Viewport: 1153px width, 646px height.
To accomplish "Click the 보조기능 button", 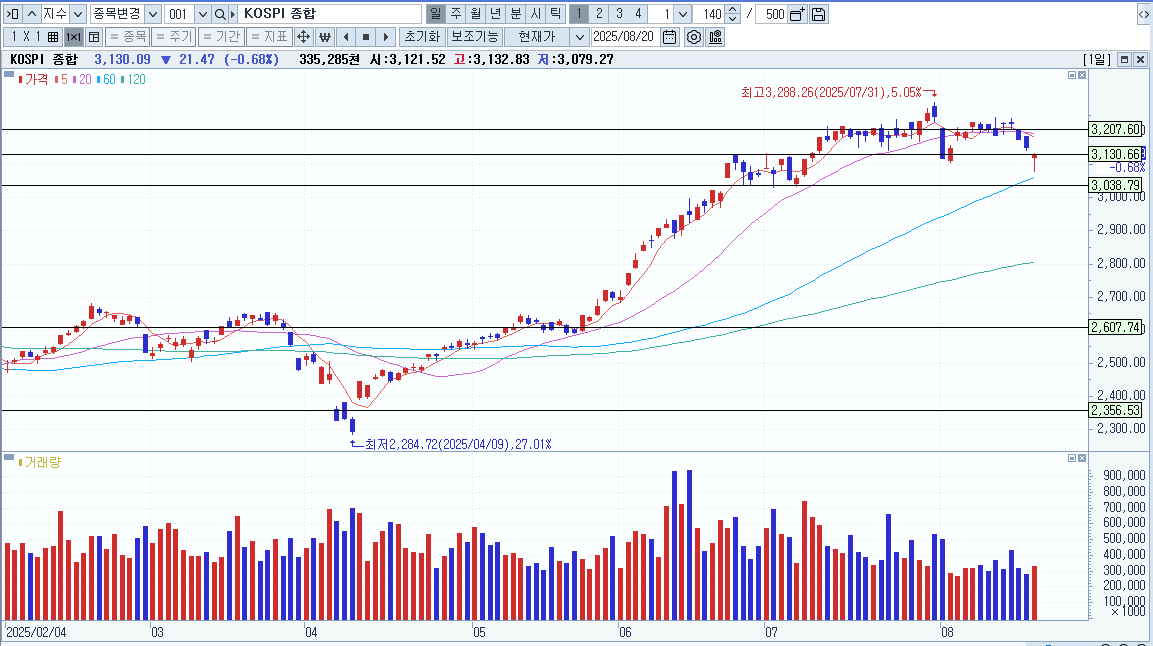I will point(474,37).
